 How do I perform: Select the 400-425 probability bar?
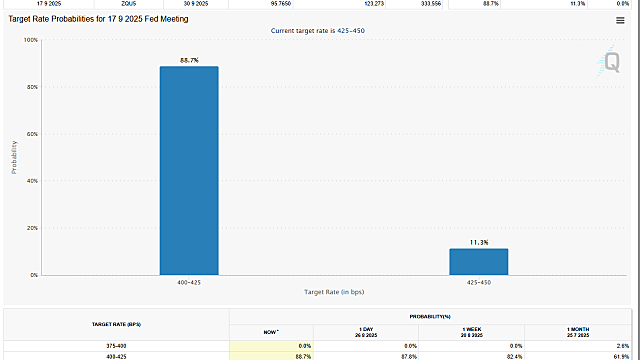[189, 171]
